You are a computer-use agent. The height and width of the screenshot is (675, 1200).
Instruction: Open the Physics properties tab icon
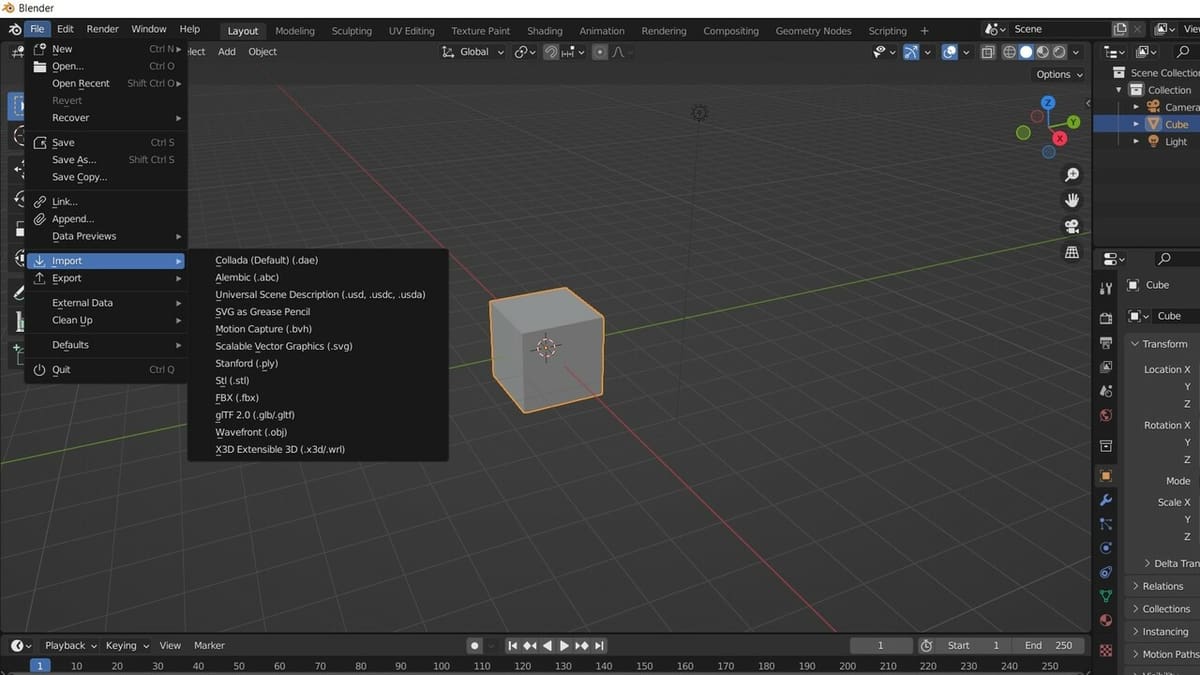coord(1105,547)
